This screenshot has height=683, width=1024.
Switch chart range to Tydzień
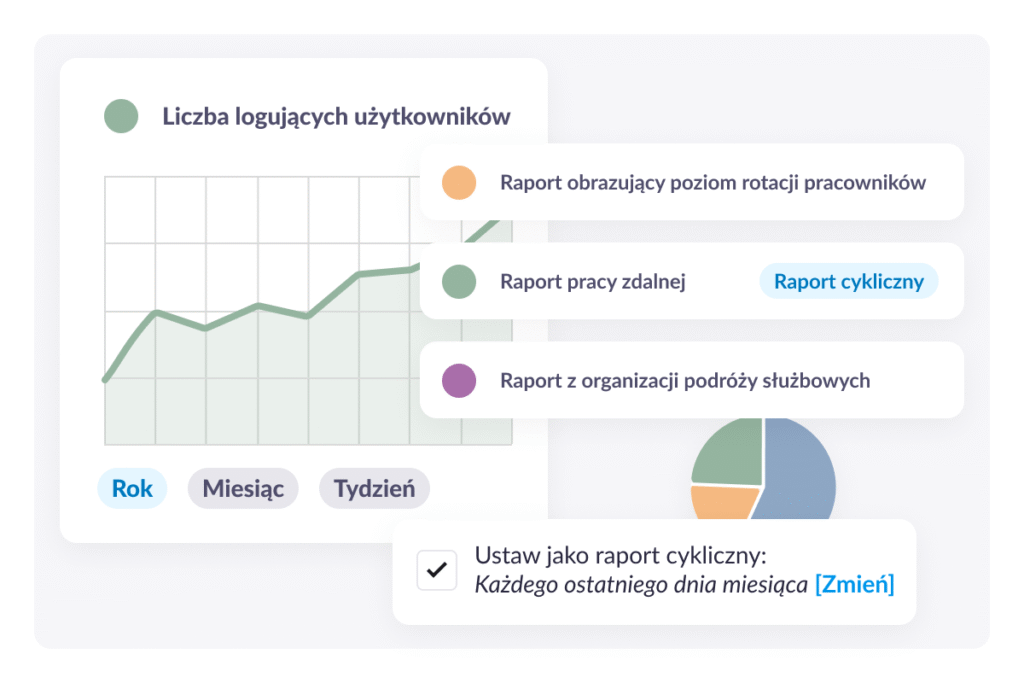click(374, 489)
